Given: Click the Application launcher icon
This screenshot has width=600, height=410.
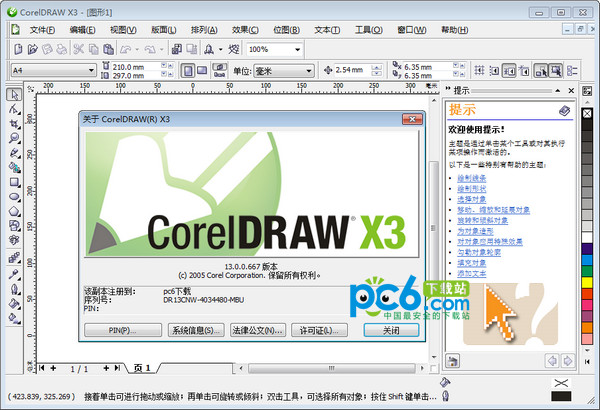Looking at the screenshot, I should point(209,49).
